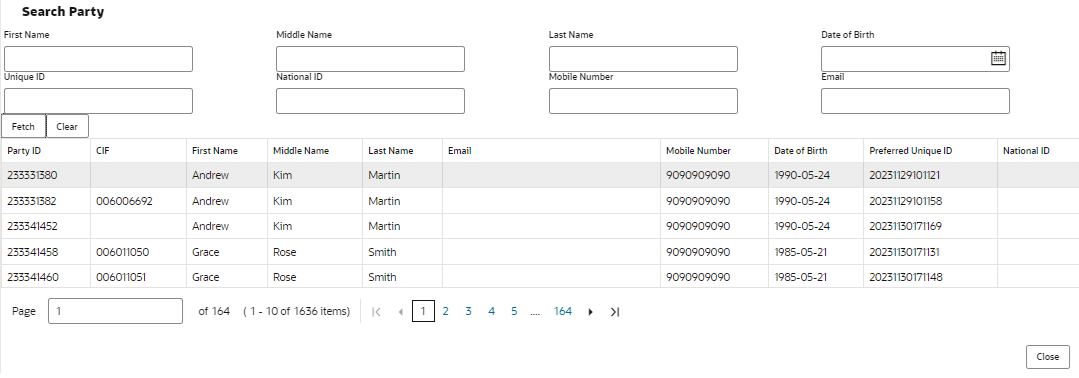Go to the first page arrow
Viewport: 1079px width, 378px height.
(376, 312)
